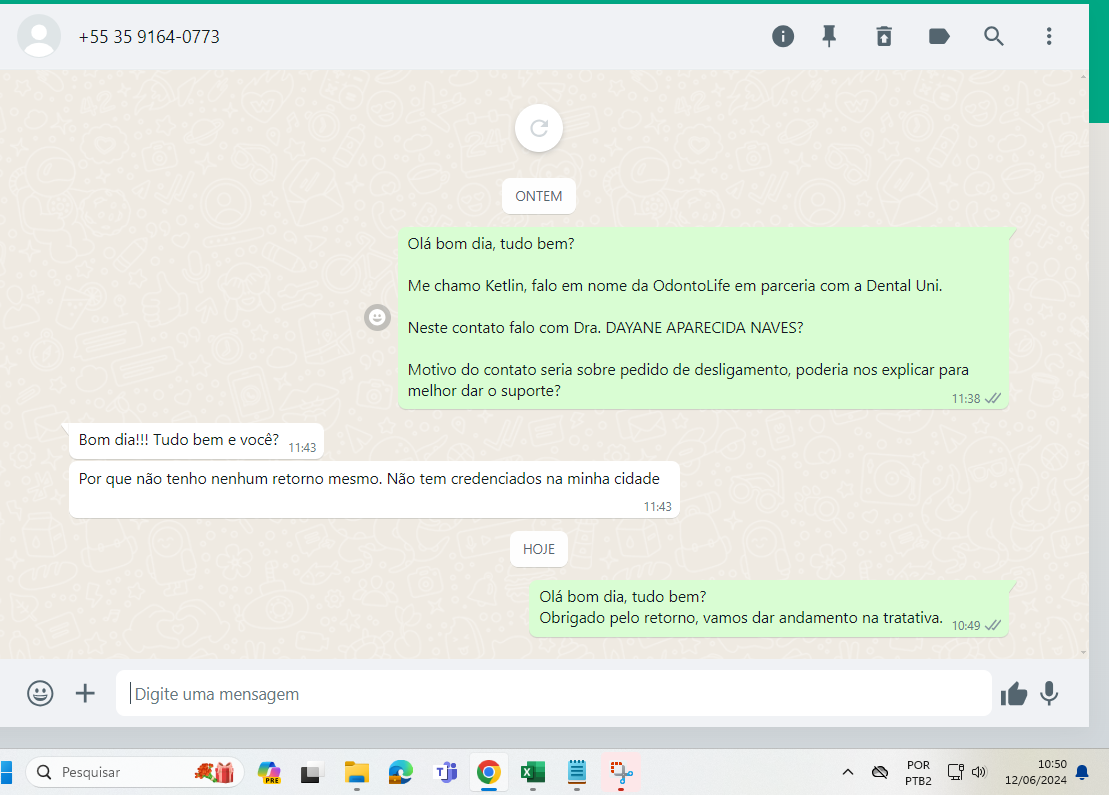Click the taskbar Pesquisar search box
This screenshot has height=795, width=1109.
(x=135, y=772)
